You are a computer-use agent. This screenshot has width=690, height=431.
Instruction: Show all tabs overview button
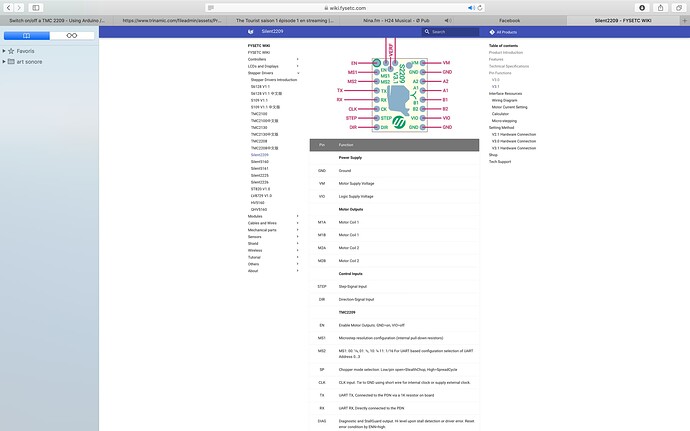coord(679,7)
